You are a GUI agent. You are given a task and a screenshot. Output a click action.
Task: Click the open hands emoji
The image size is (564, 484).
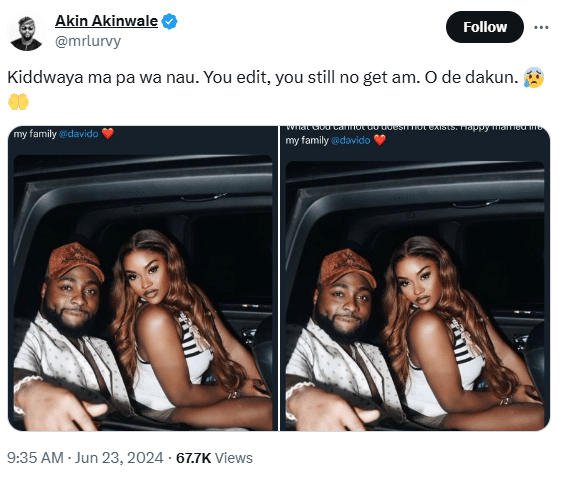coord(18,102)
